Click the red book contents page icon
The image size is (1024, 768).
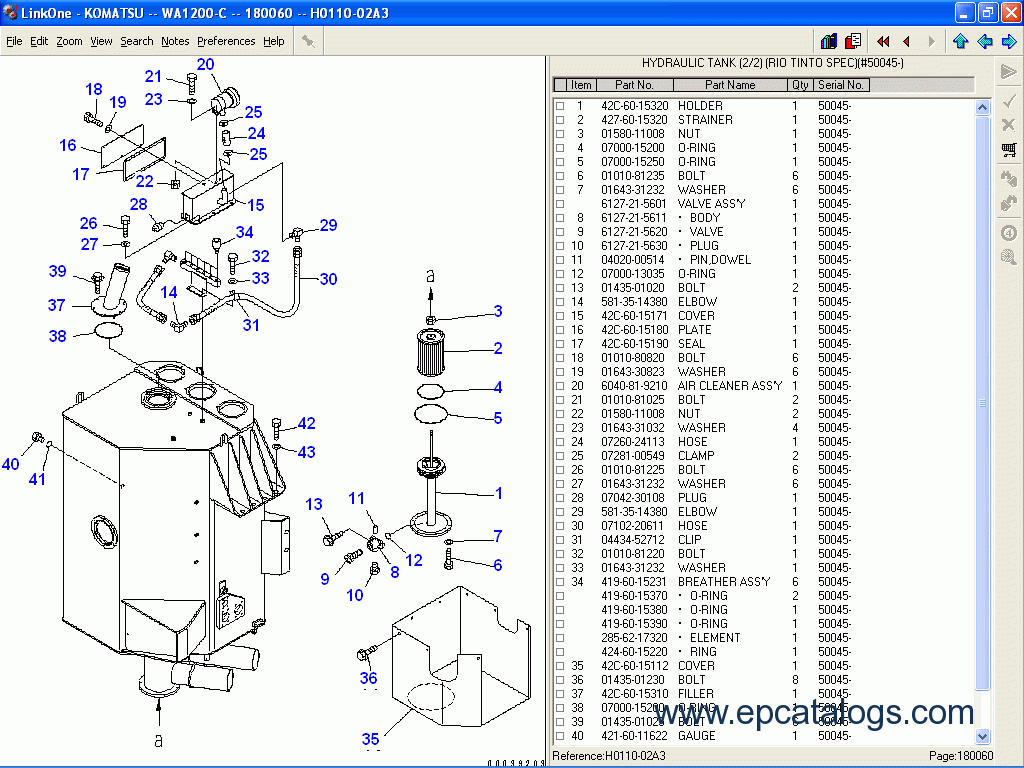coord(853,42)
